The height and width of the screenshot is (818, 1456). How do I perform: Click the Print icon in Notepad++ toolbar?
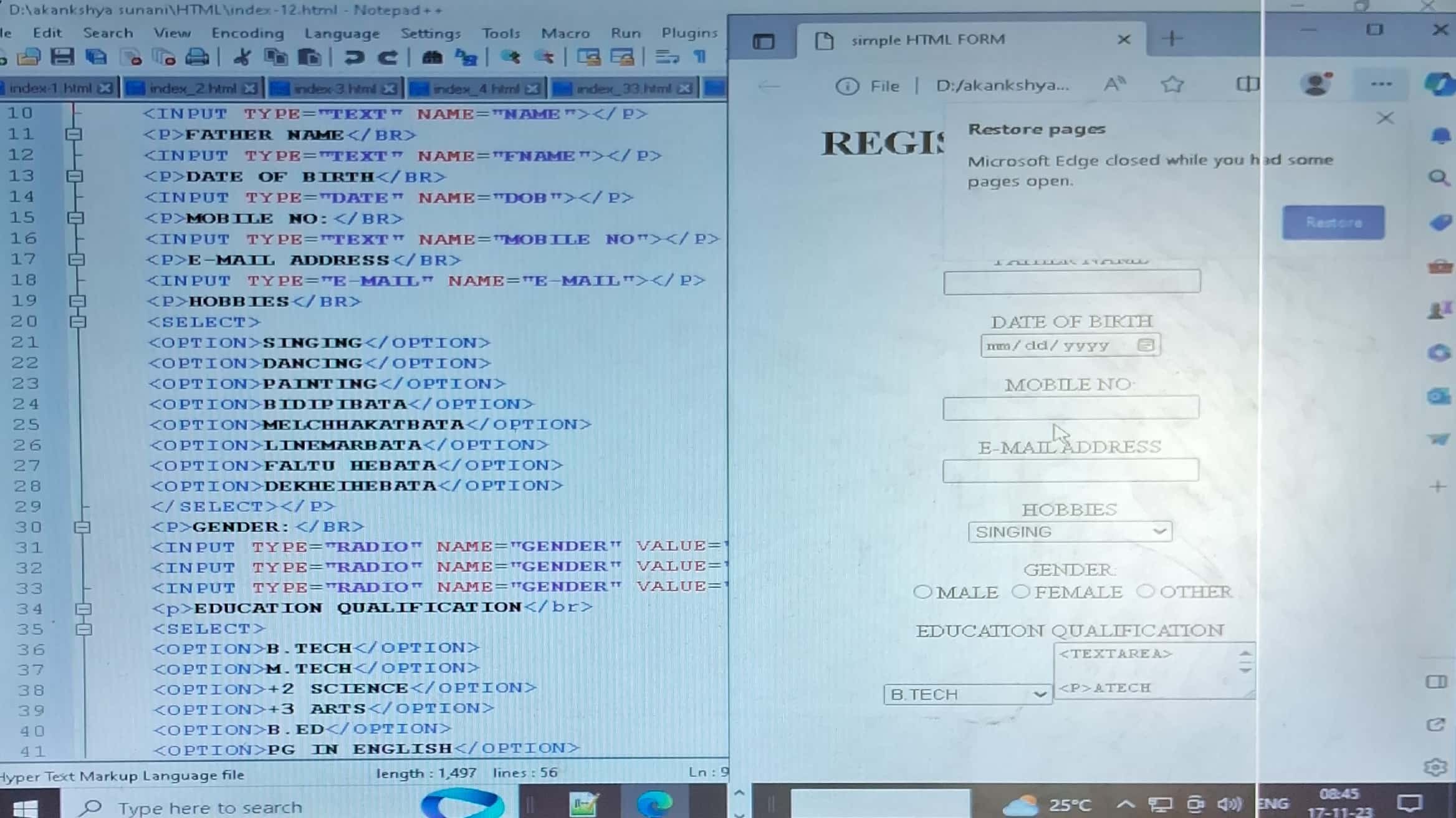coord(197,57)
